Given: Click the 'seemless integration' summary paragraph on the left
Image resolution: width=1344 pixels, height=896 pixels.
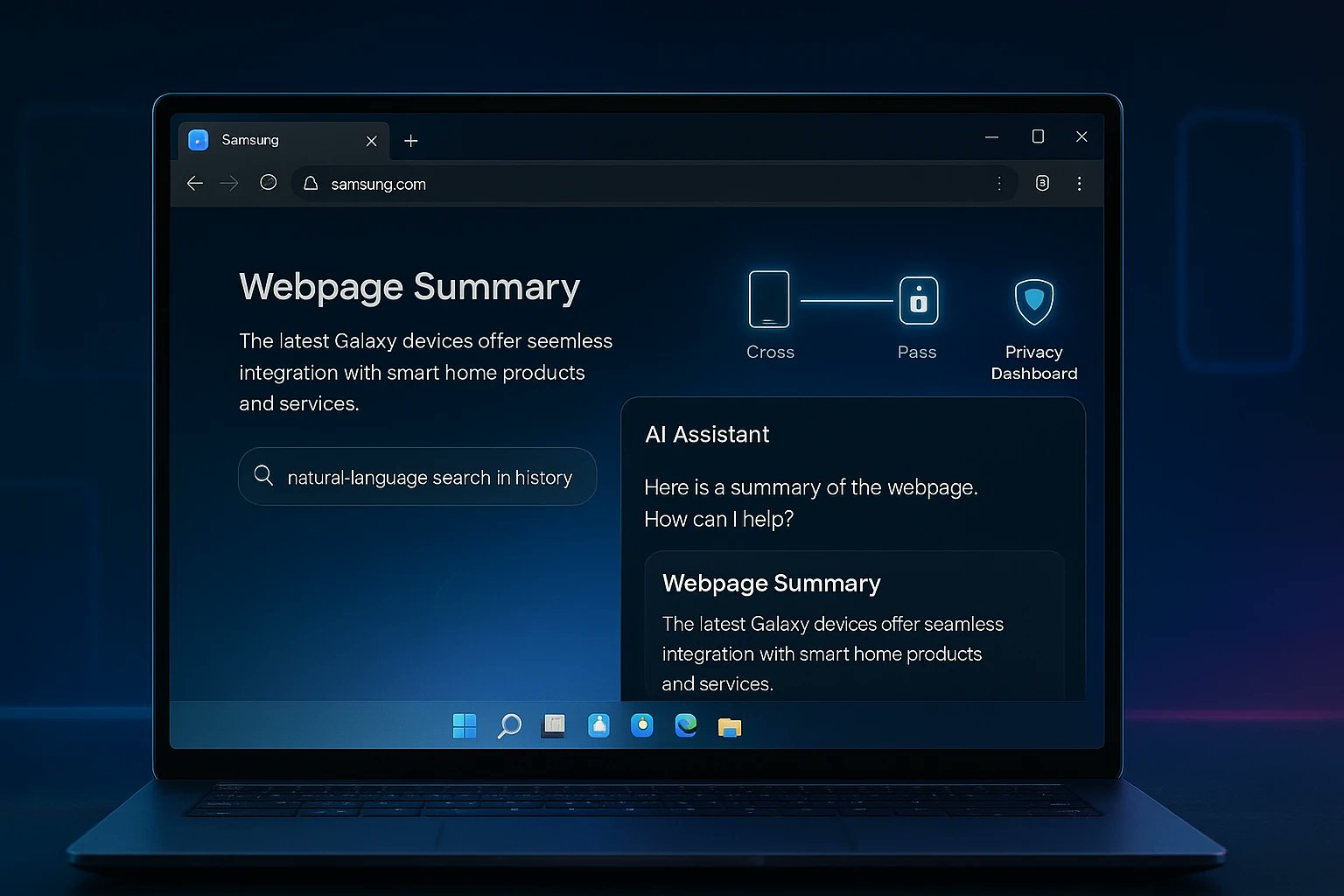Looking at the screenshot, I should click(x=425, y=372).
